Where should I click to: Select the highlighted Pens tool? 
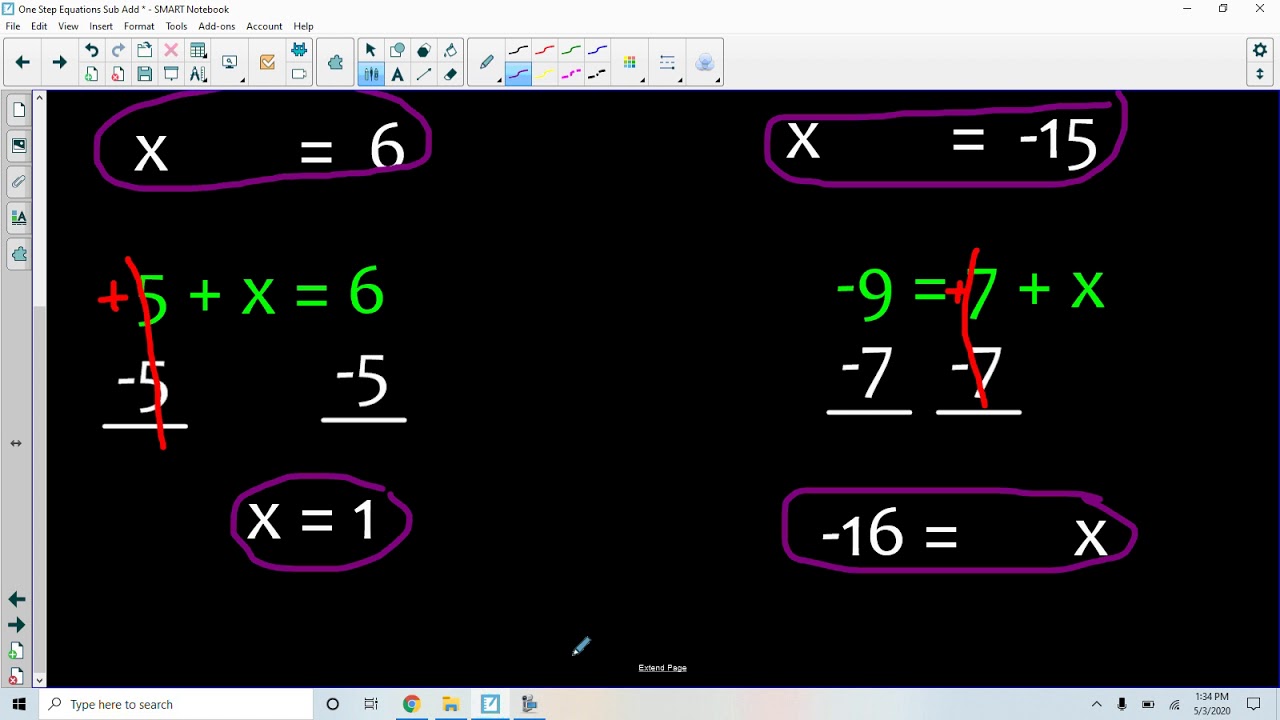click(371, 74)
